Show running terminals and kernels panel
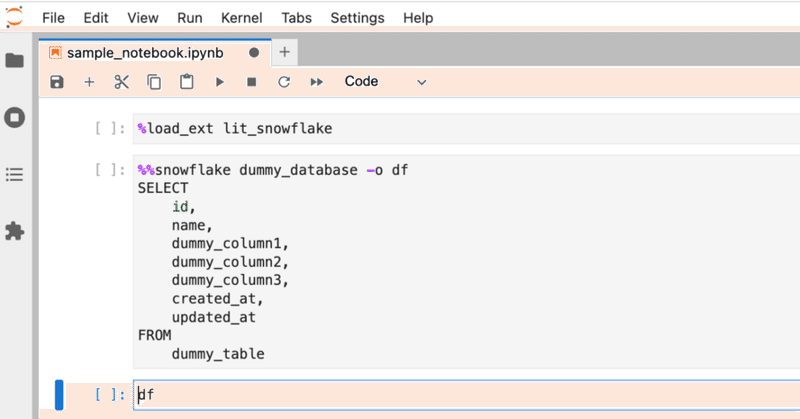 click(x=15, y=117)
